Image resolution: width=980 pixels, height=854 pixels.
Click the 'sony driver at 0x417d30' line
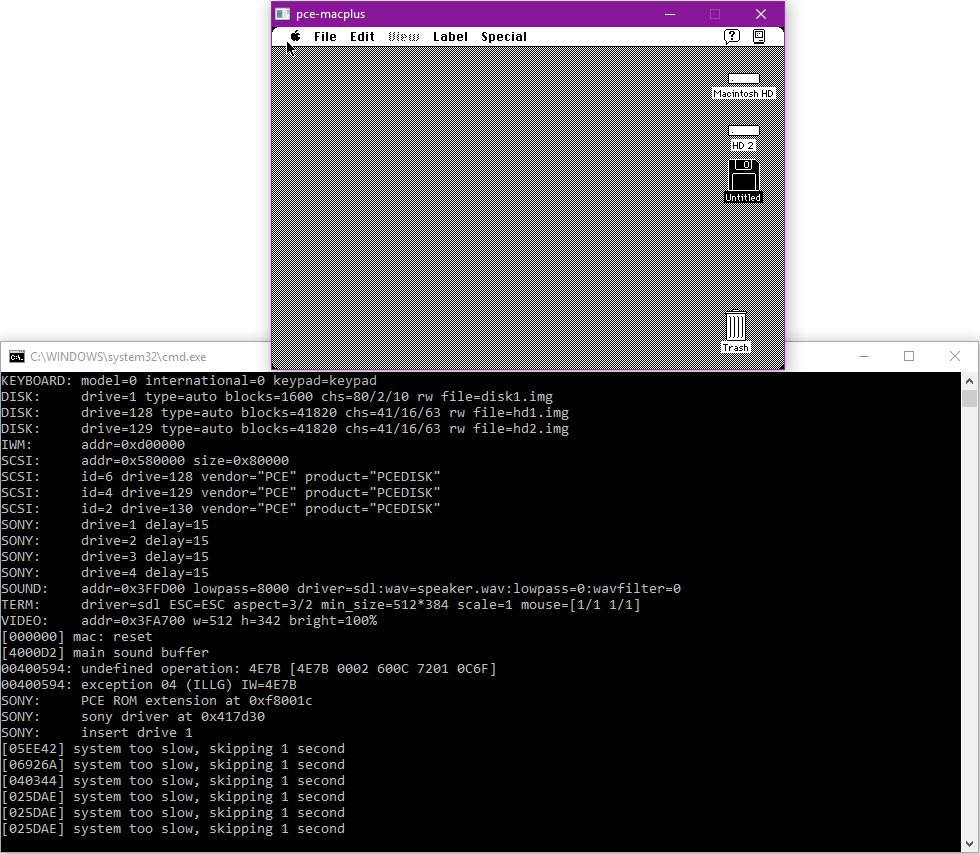click(132, 716)
